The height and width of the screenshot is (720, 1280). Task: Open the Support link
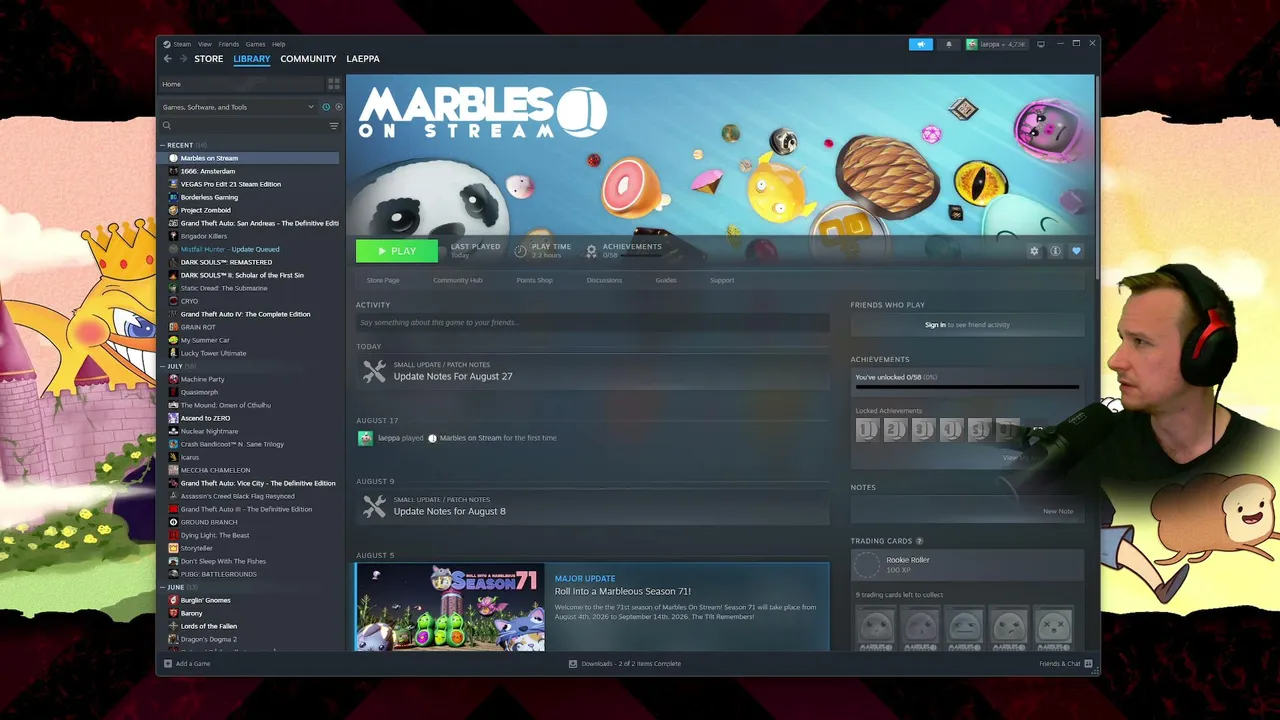point(722,280)
